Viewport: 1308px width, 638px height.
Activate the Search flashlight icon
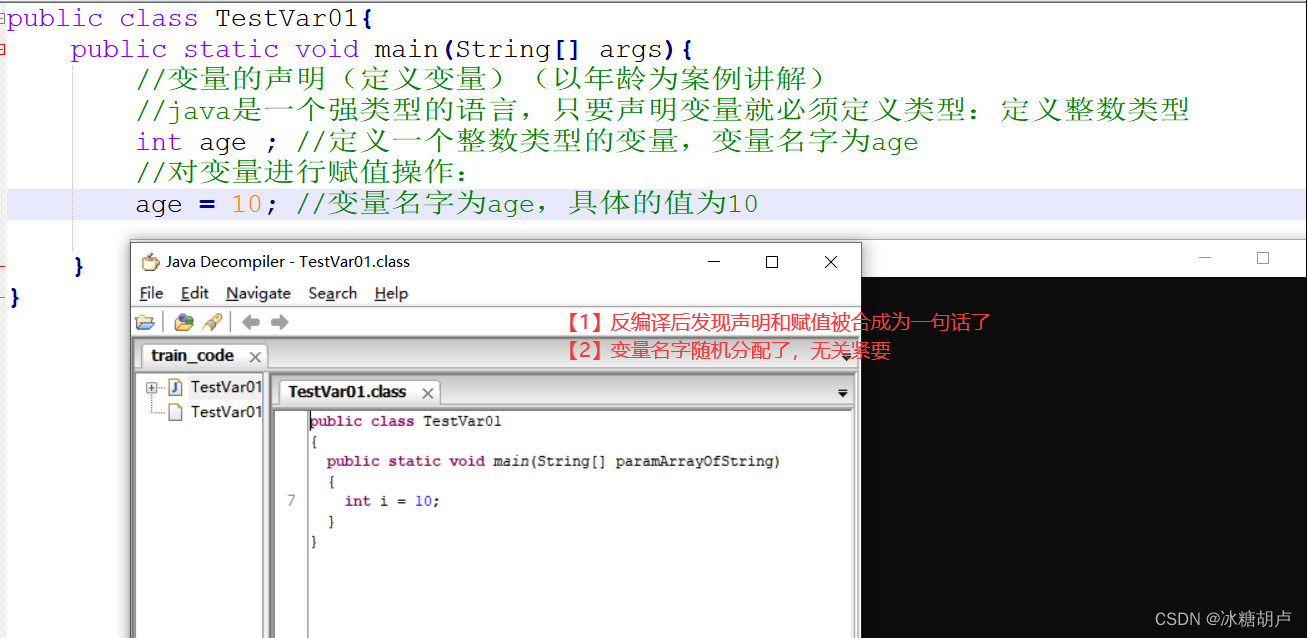click(211, 321)
